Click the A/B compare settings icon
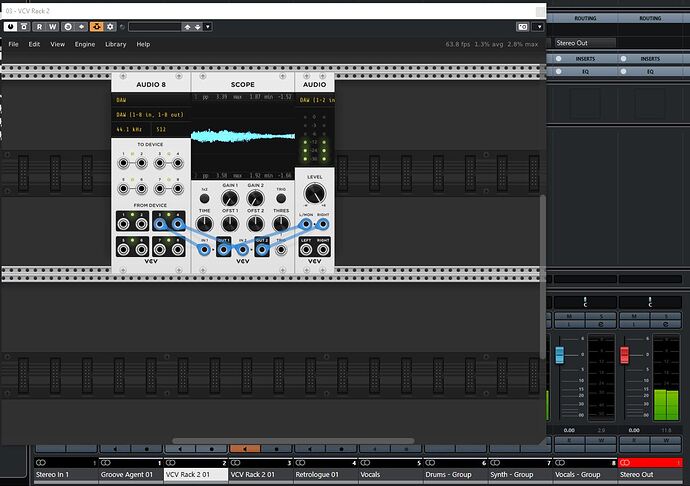The image size is (690, 486). pos(68,27)
